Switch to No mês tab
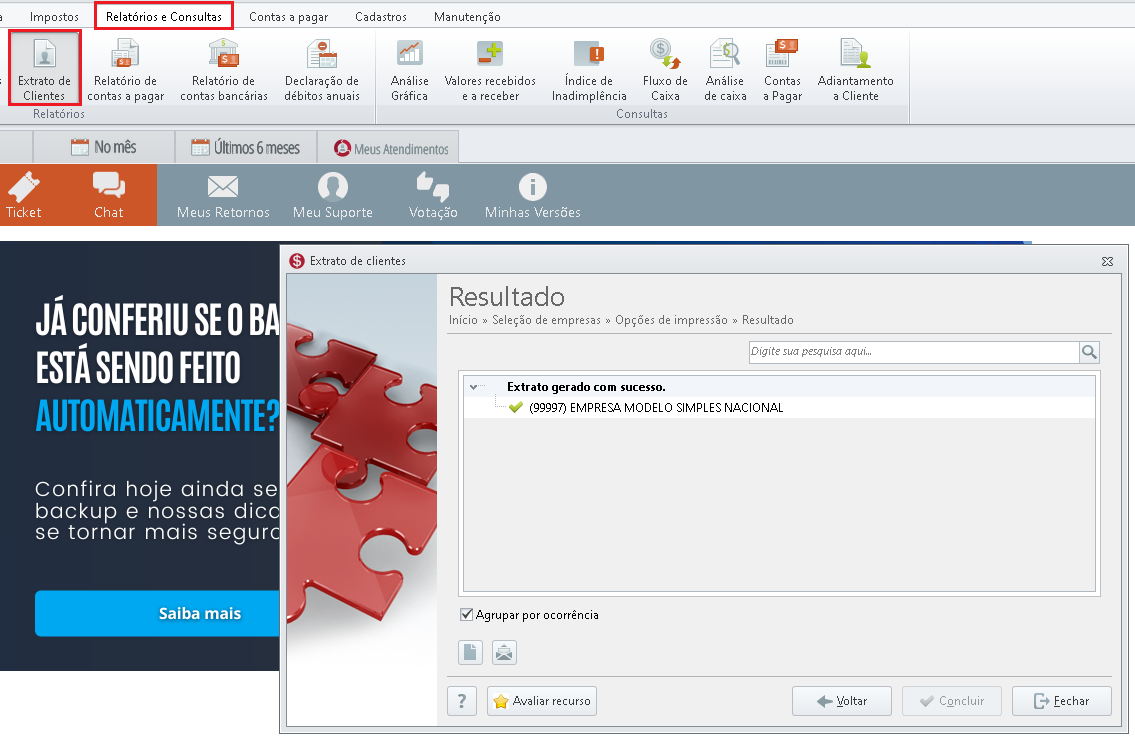 click(104, 148)
